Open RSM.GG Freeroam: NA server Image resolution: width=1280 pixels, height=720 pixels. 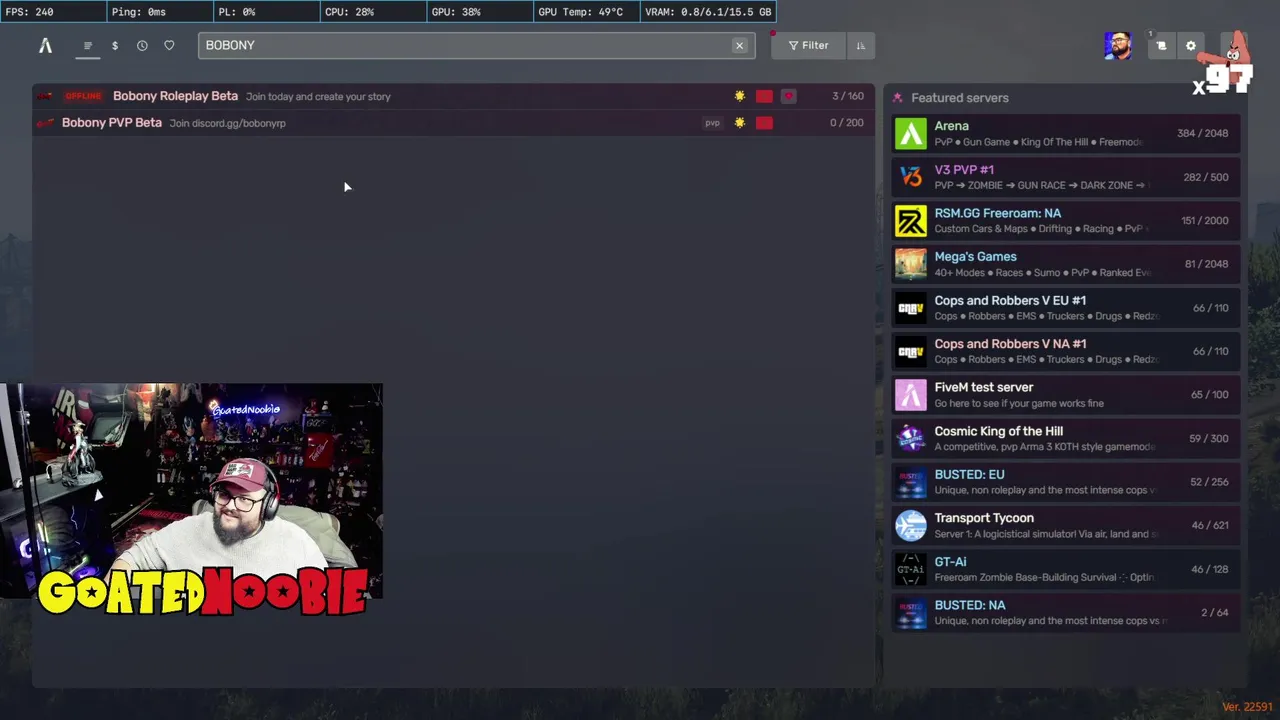point(1066,220)
